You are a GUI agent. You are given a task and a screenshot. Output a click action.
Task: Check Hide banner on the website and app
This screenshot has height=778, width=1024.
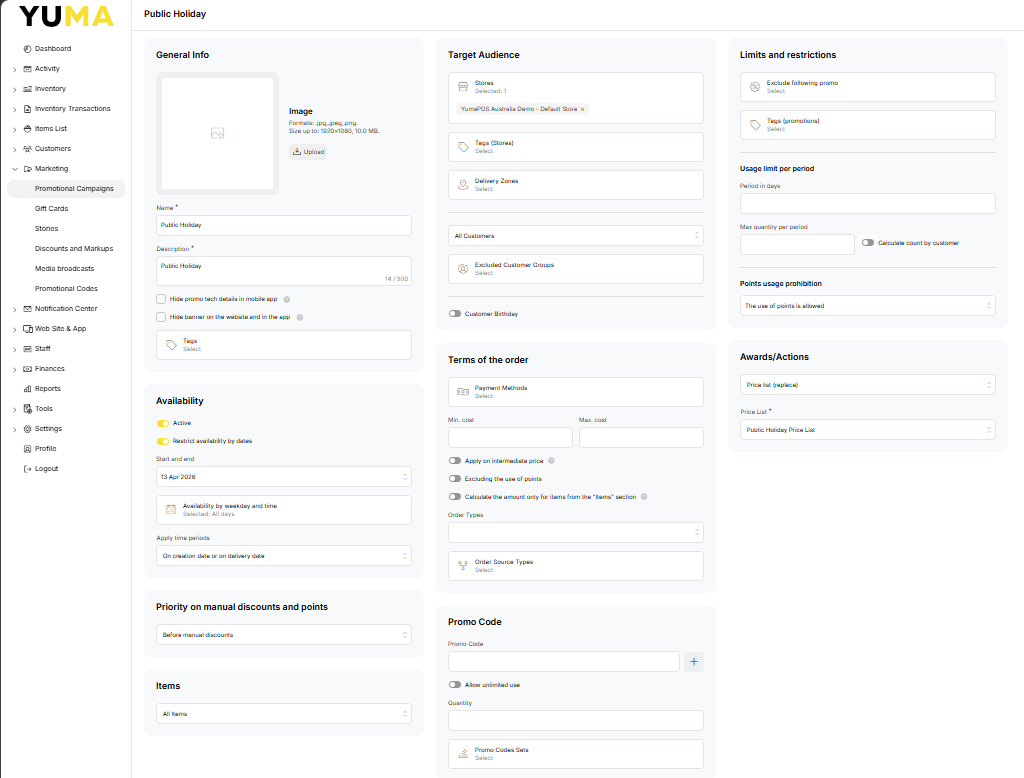coord(161,317)
